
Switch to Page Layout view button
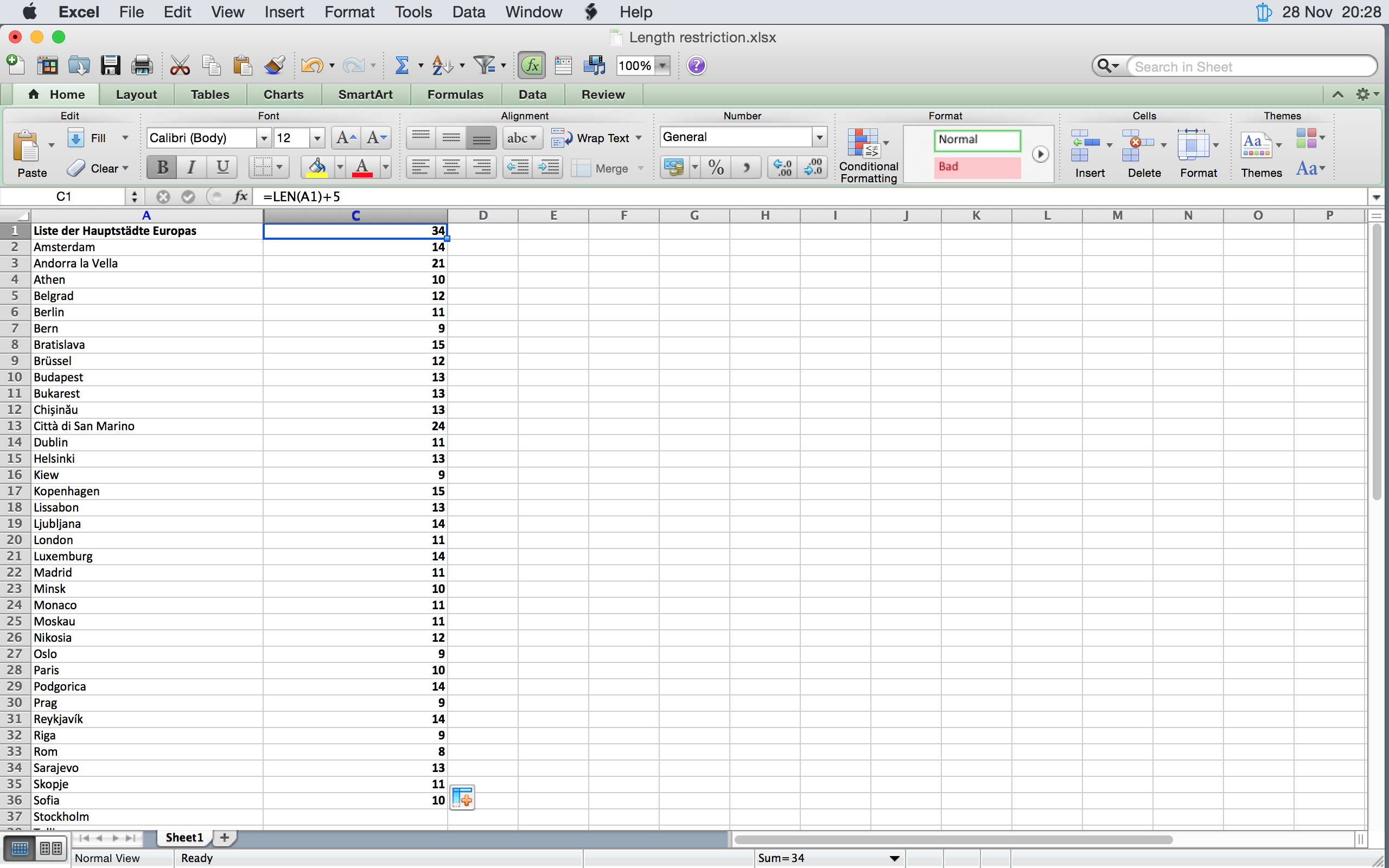(x=51, y=848)
